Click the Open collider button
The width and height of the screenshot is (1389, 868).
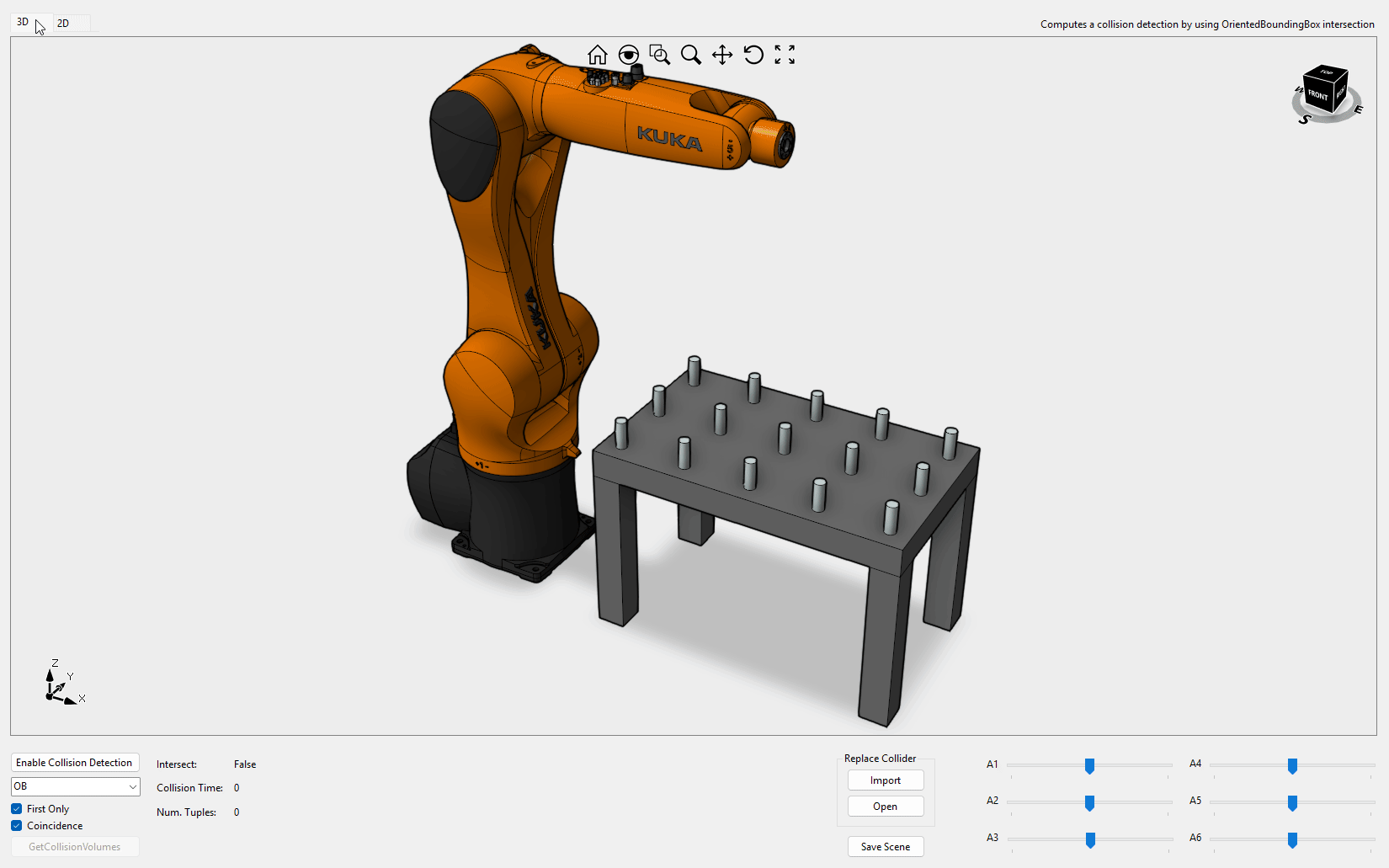click(885, 807)
